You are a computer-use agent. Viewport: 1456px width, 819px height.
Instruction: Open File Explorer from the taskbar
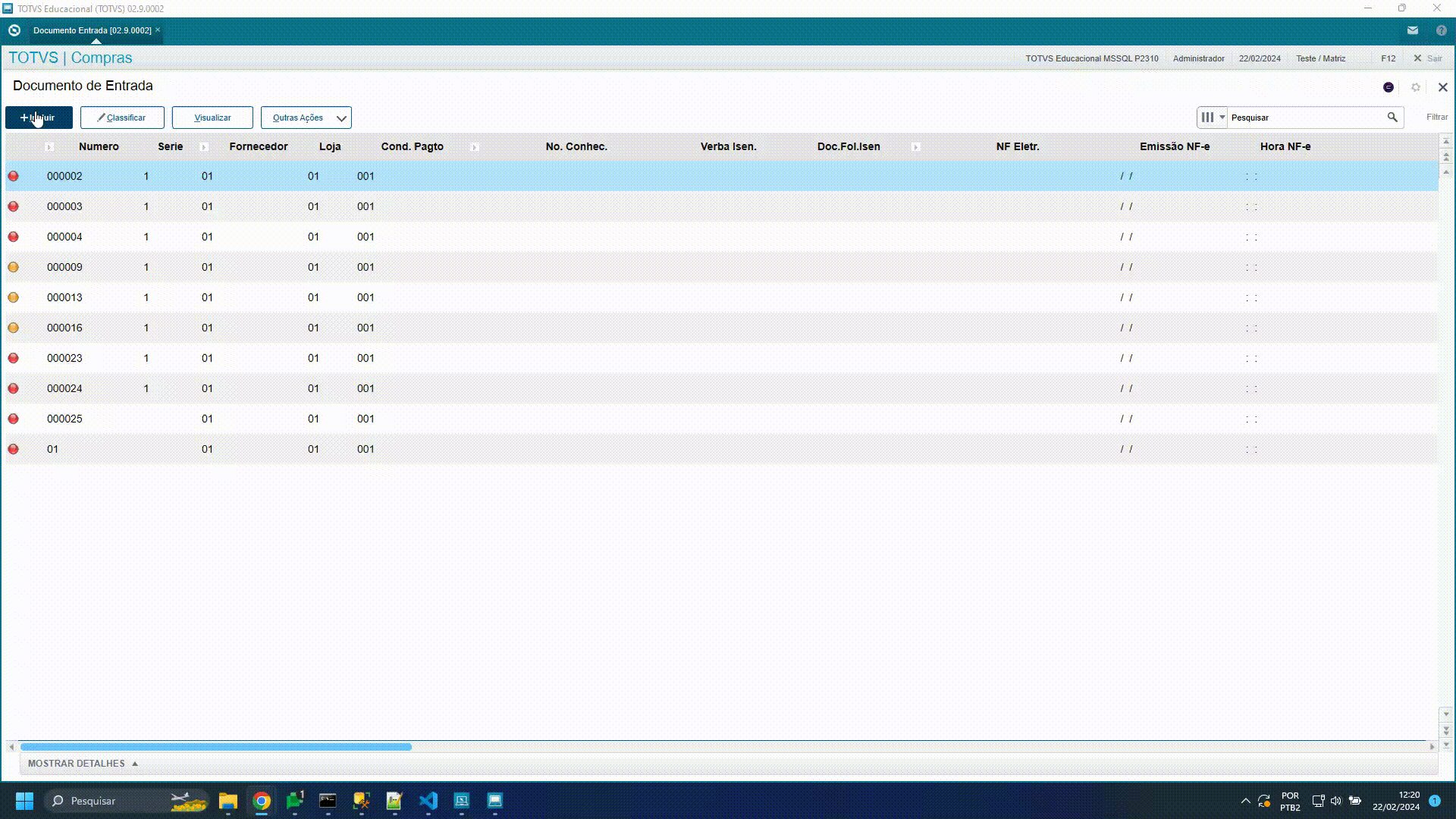(228, 801)
